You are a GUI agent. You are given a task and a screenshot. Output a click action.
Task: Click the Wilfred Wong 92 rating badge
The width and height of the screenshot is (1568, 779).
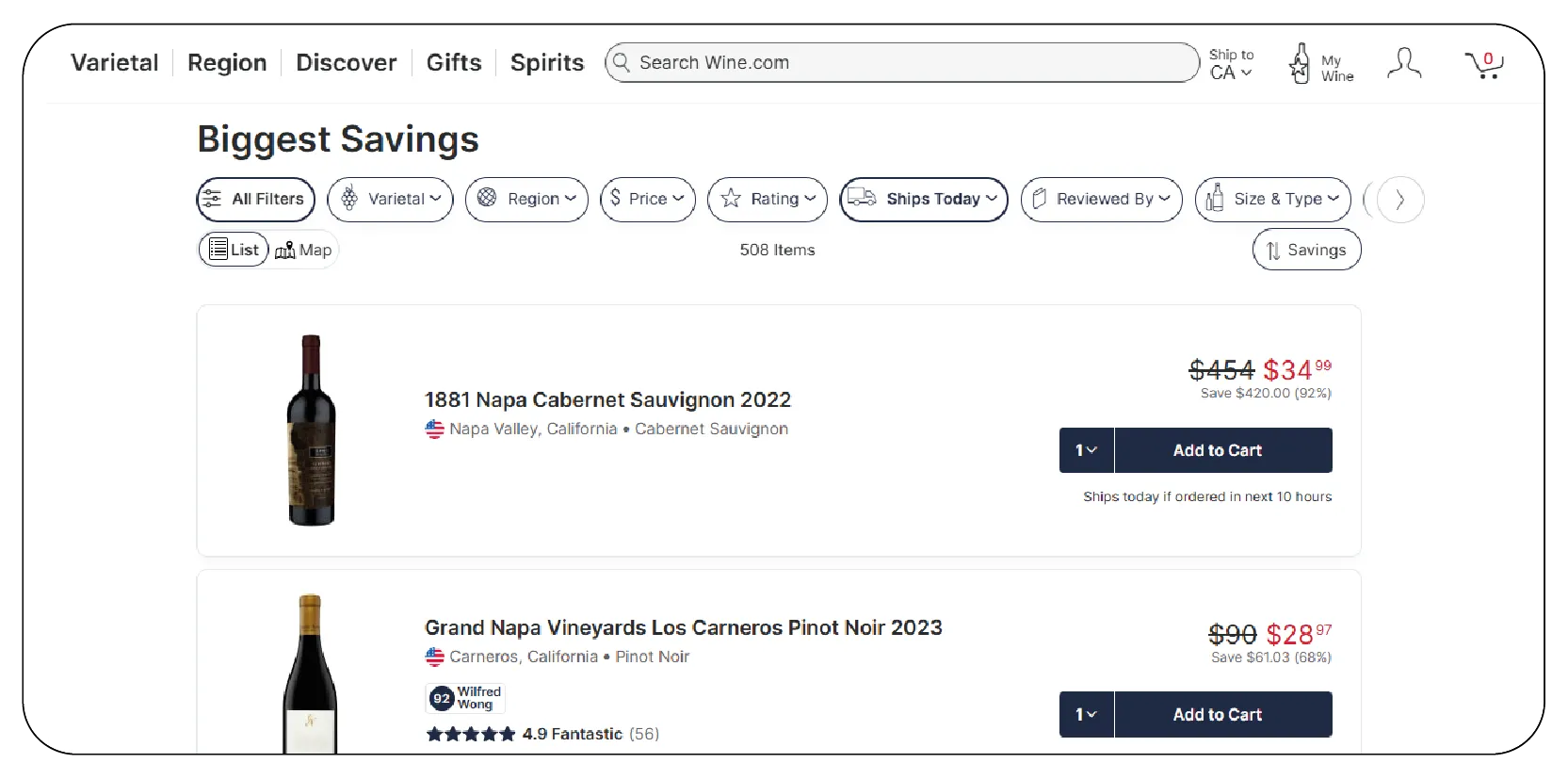click(465, 698)
